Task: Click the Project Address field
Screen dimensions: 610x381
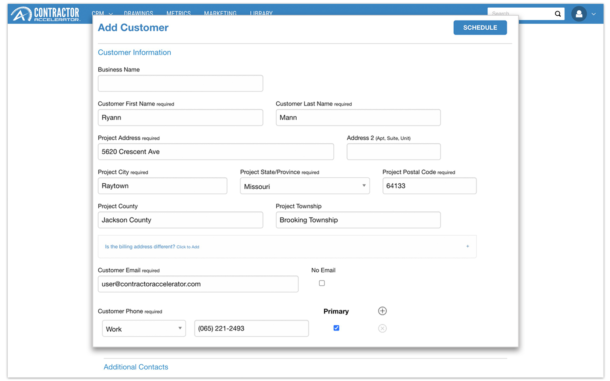Action: click(x=216, y=151)
